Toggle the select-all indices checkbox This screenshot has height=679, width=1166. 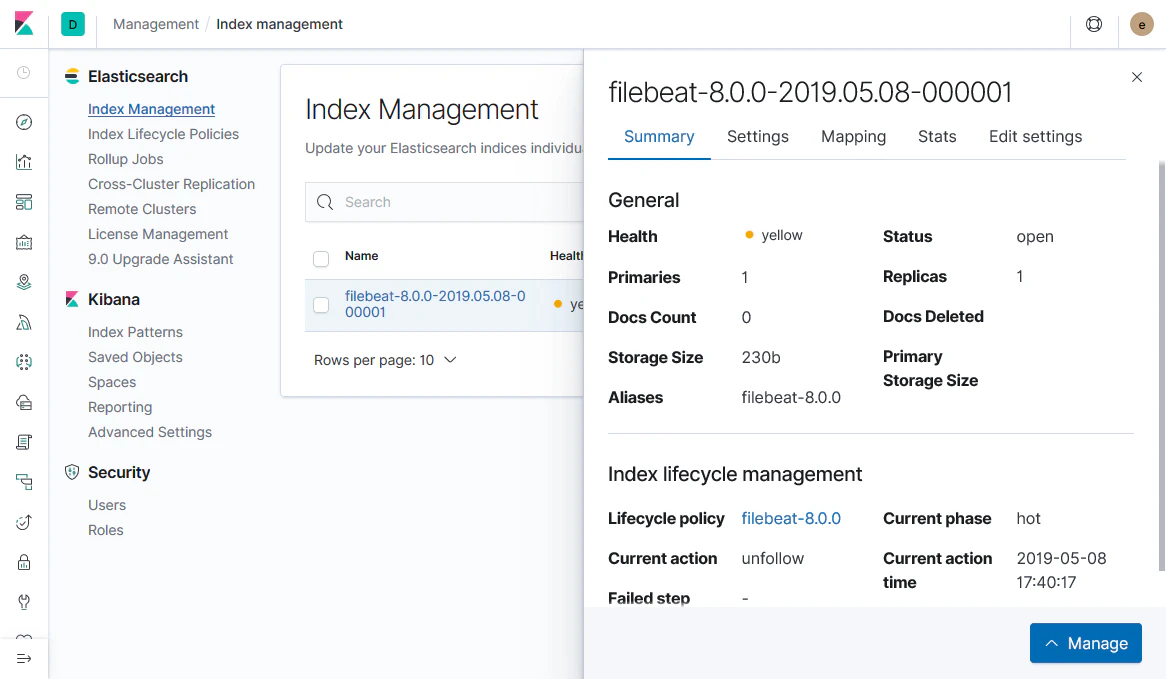click(x=321, y=259)
